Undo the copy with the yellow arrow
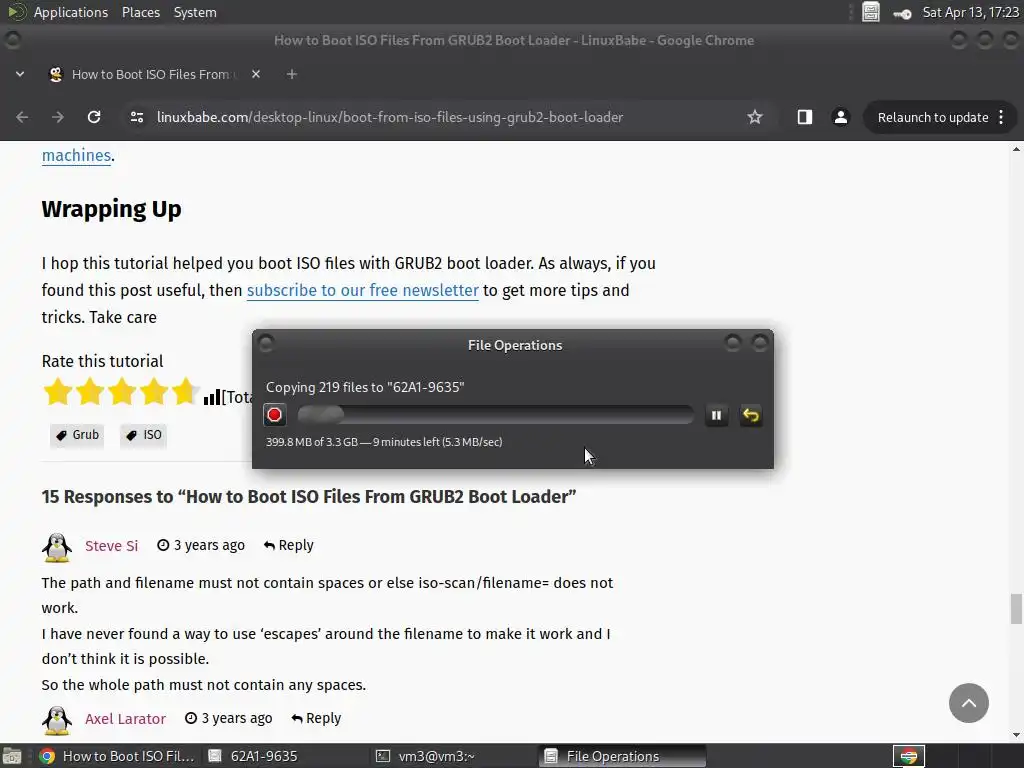 coord(751,415)
